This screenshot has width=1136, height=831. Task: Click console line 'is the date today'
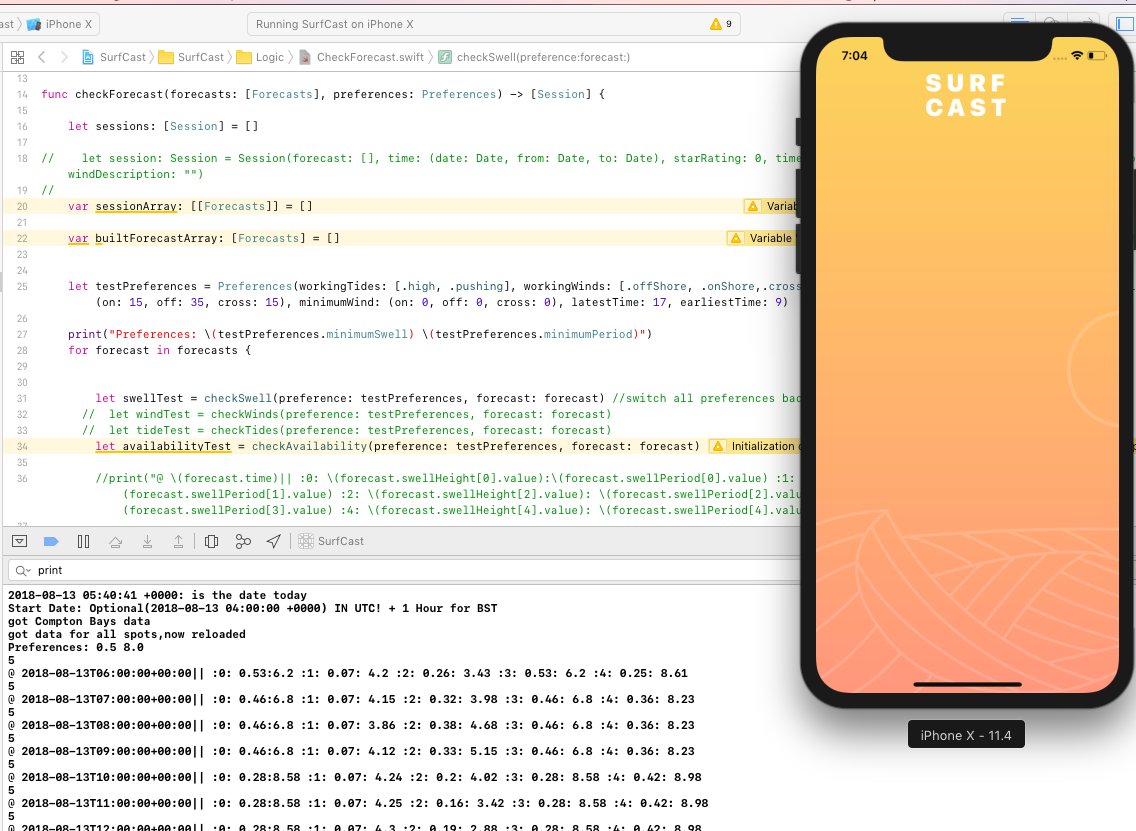tap(157, 595)
